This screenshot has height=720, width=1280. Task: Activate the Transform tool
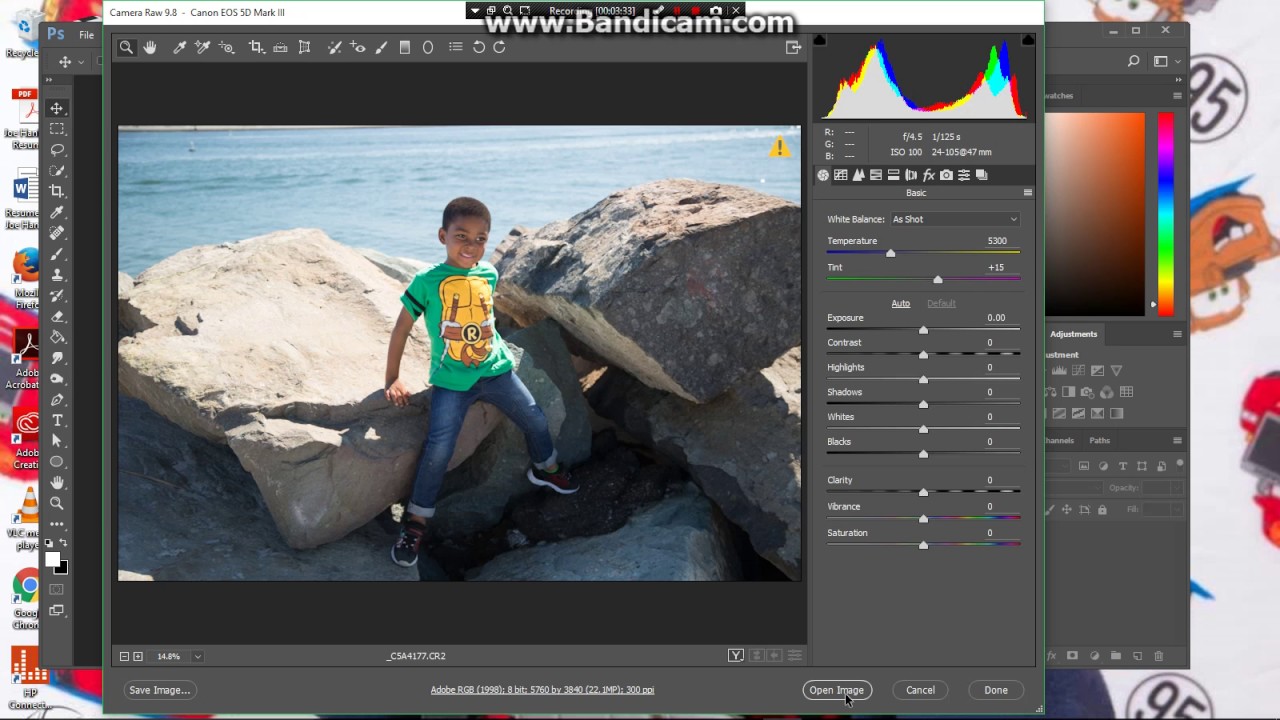(304, 47)
